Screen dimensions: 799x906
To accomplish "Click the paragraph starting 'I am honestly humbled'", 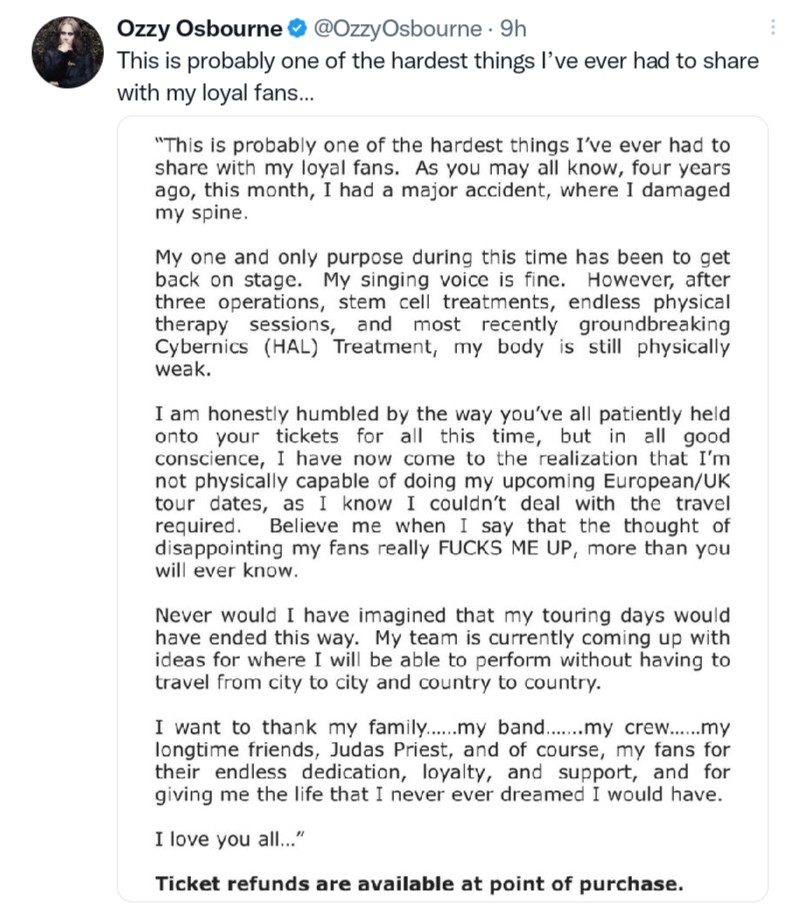I will [x=442, y=492].
